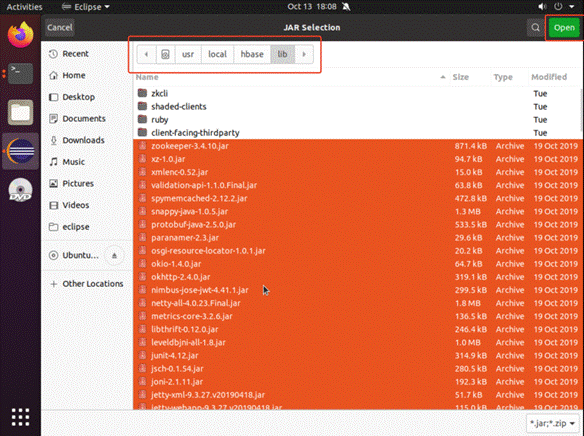Open the eclipse bookmark folder
This screenshot has width=584, height=436.
[x=86, y=227]
